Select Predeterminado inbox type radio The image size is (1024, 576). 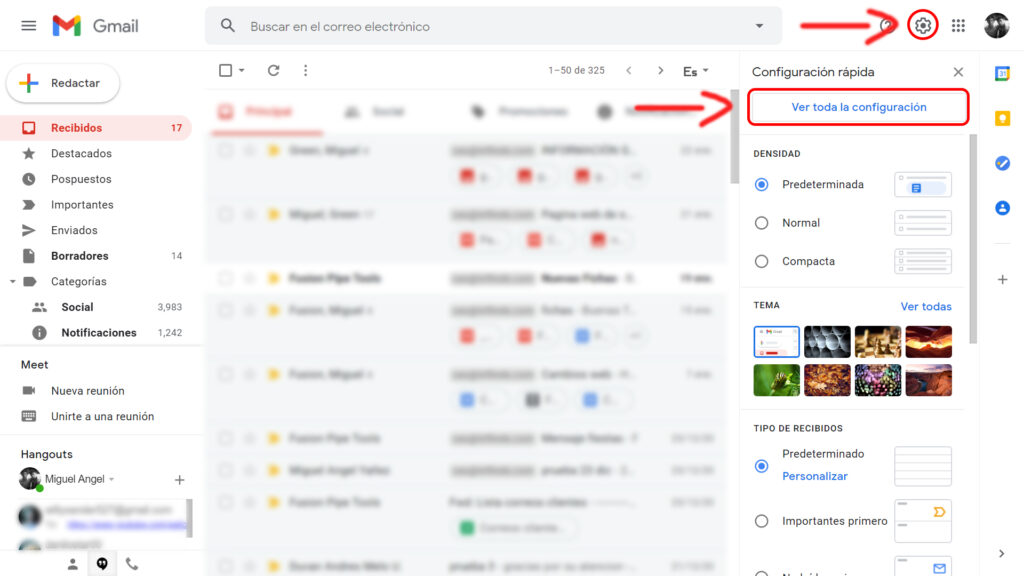(x=761, y=466)
